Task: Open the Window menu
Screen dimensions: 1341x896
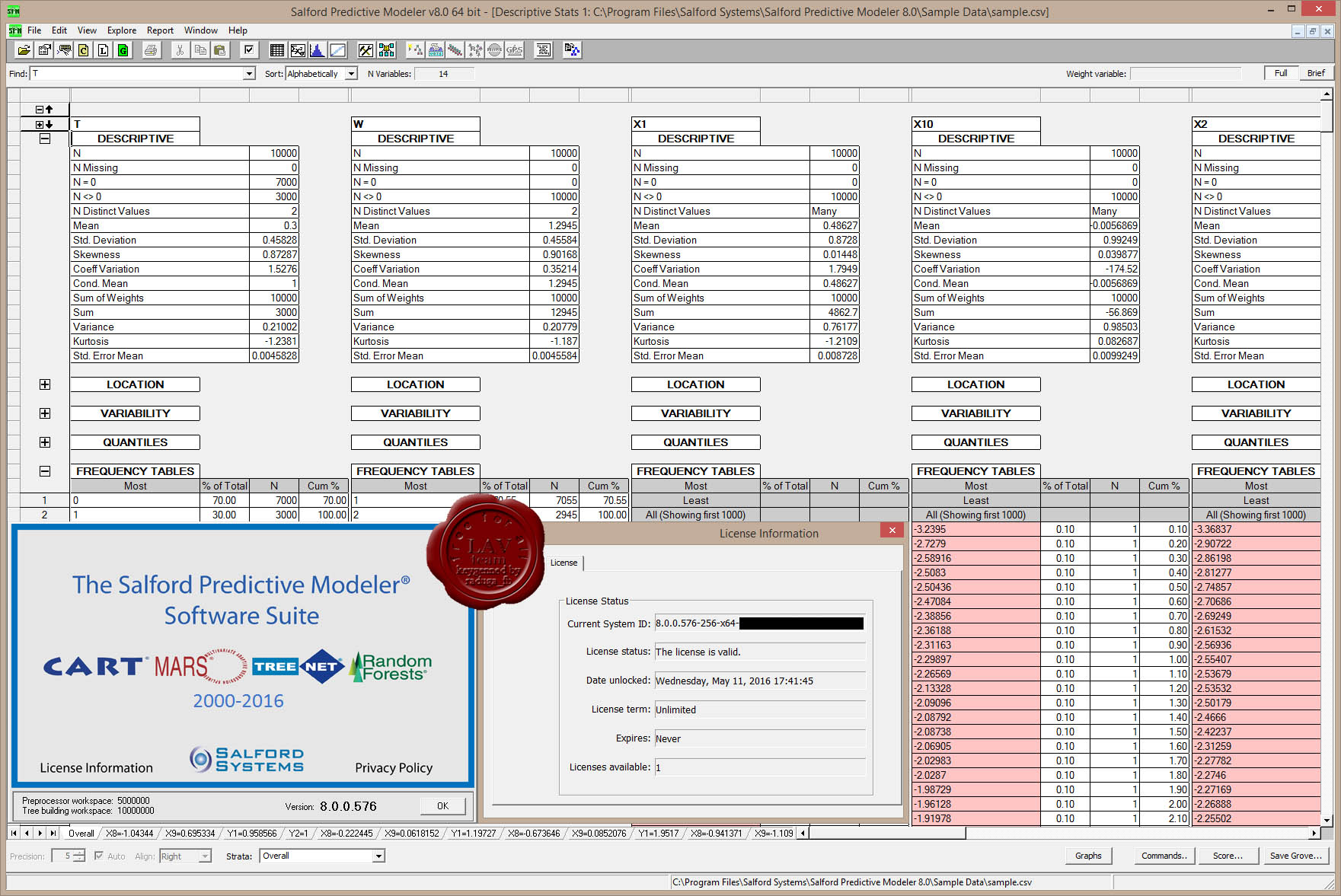Action: 201,30
